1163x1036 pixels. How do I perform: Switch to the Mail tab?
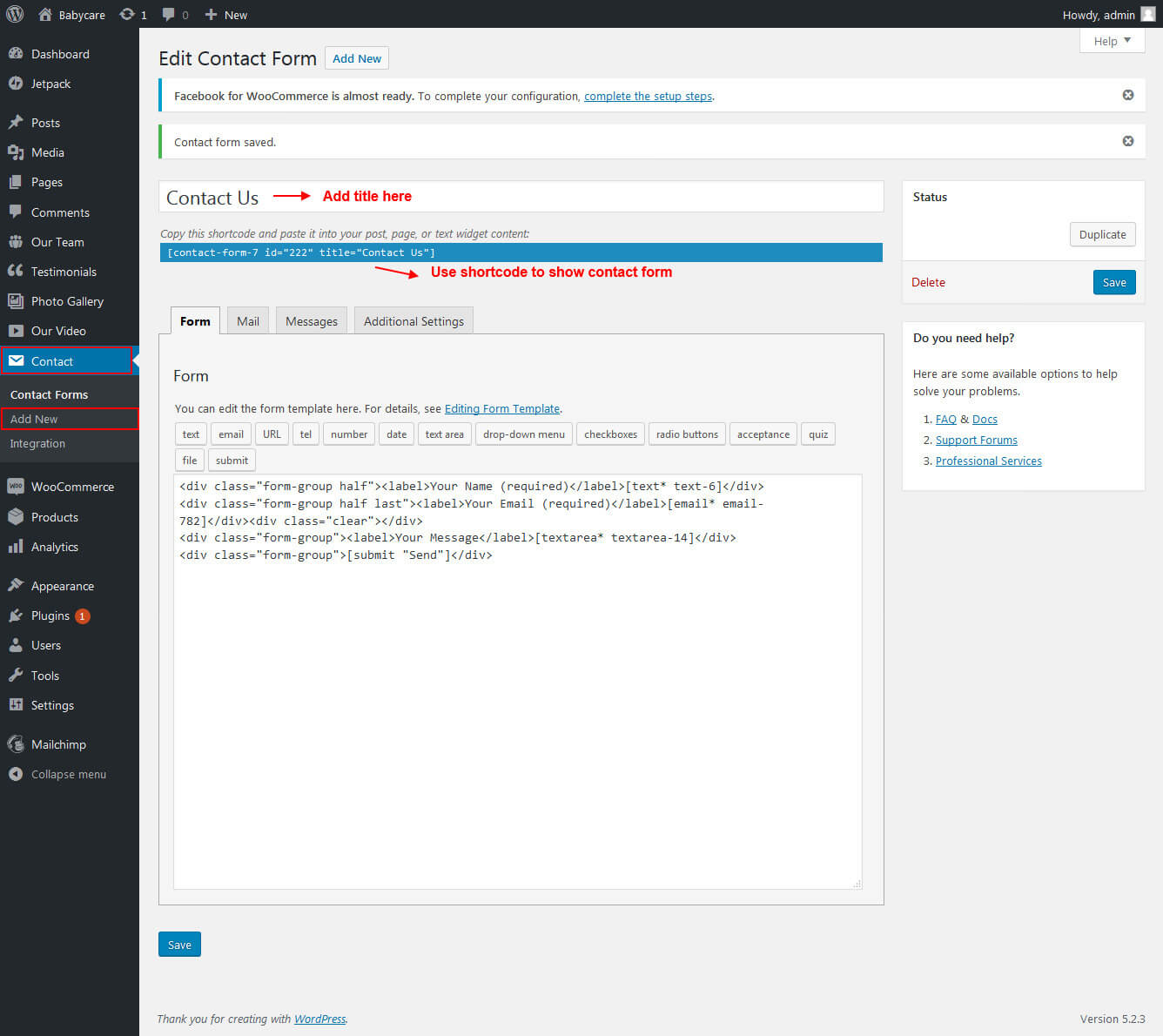point(248,320)
